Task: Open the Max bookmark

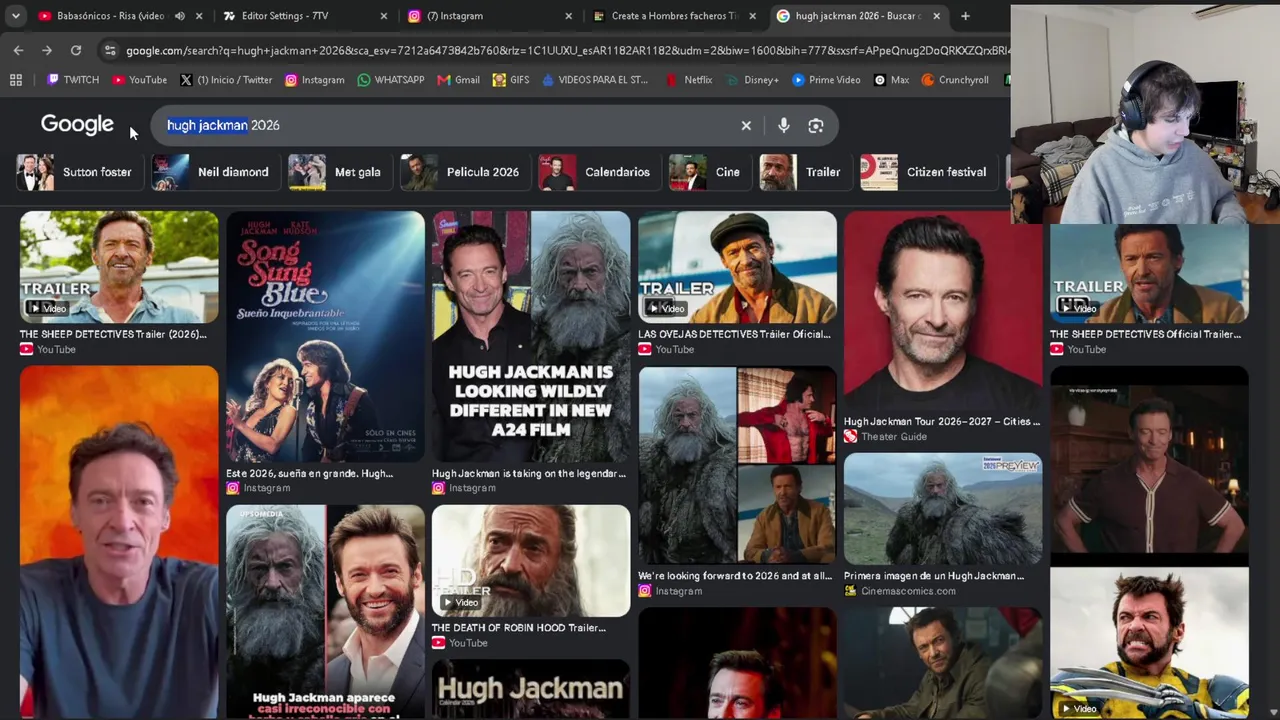Action: pyautogui.click(x=891, y=80)
